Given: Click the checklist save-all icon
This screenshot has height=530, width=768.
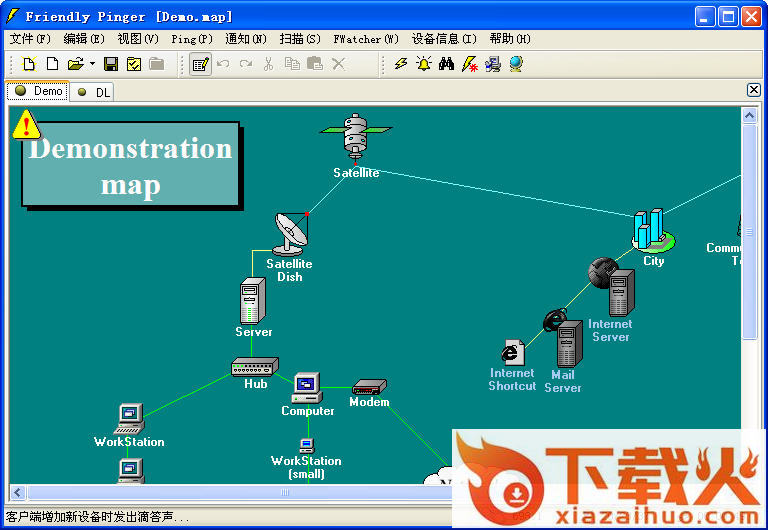Looking at the screenshot, I should coord(134,64).
